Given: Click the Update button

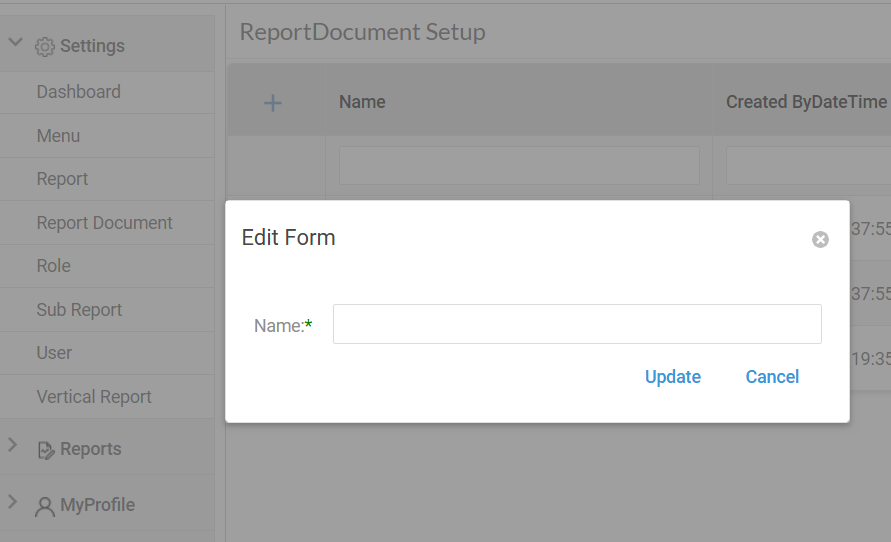Looking at the screenshot, I should click(673, 377).
